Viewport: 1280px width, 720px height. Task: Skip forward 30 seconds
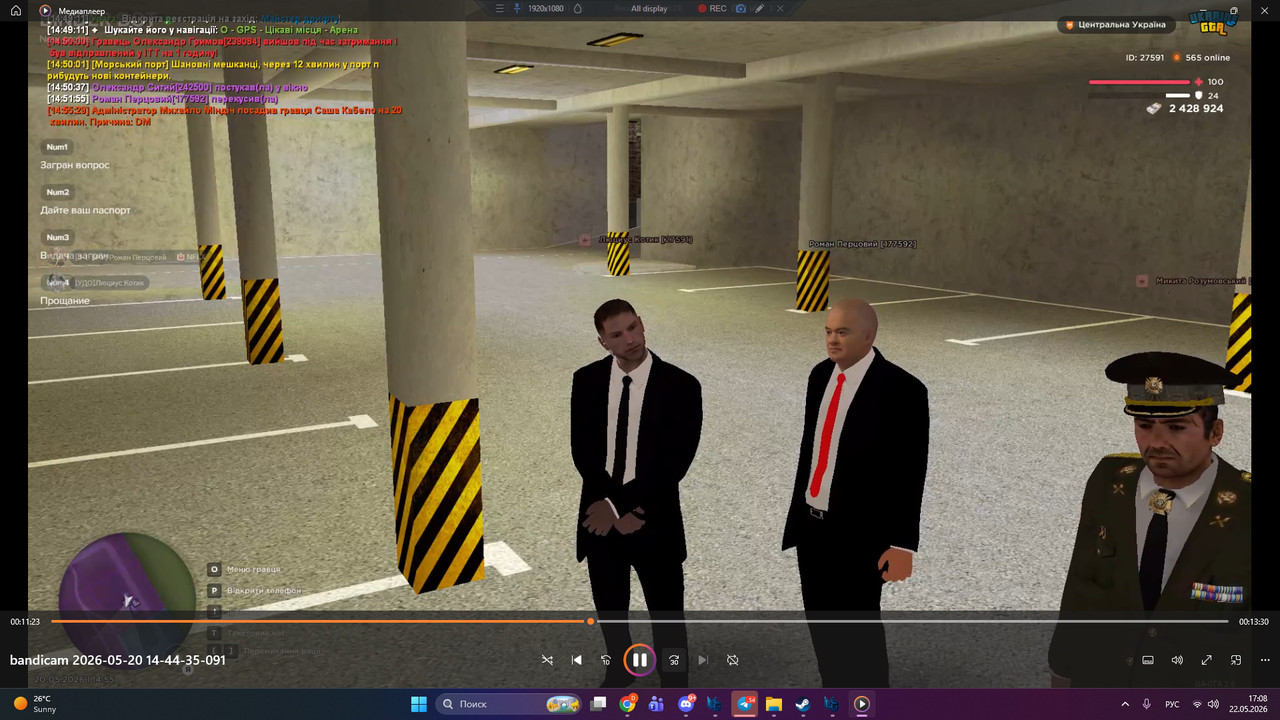pyautogui.click(x=674, y=660)
